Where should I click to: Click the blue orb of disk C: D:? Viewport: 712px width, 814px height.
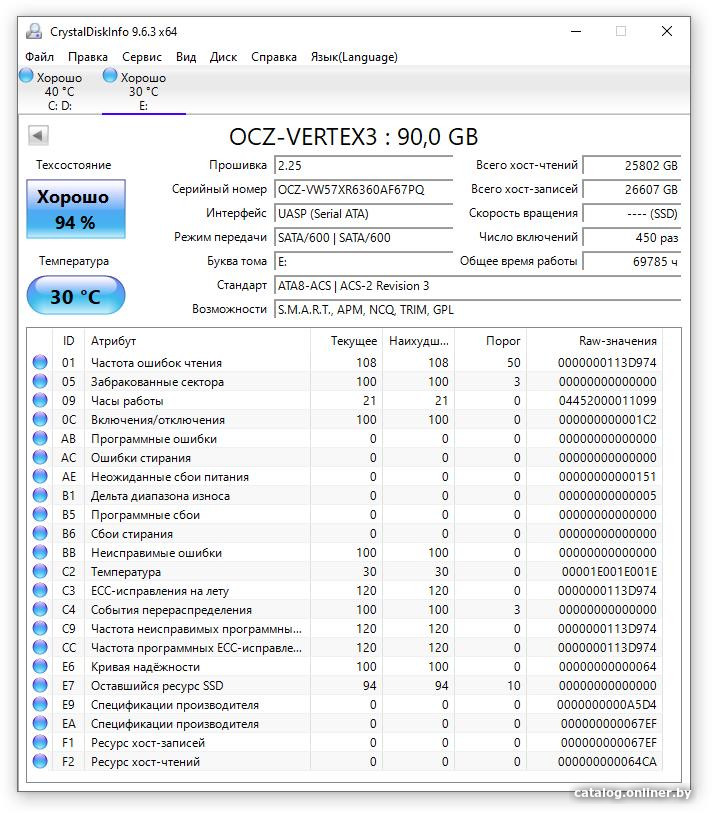coord(26,76)
